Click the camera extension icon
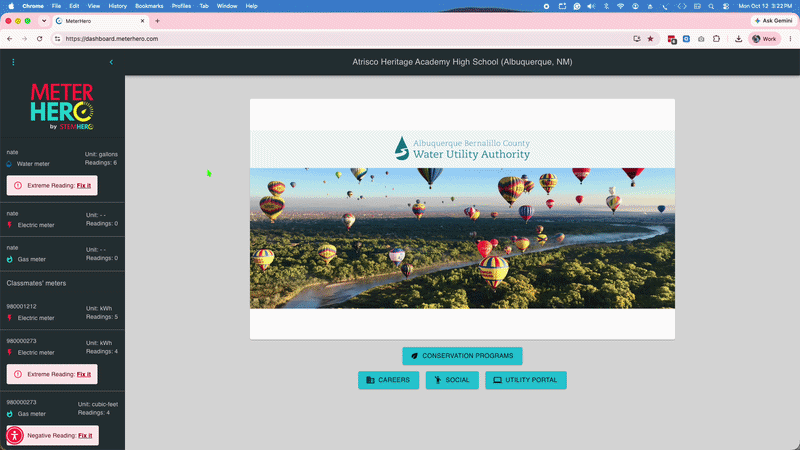 701,39
